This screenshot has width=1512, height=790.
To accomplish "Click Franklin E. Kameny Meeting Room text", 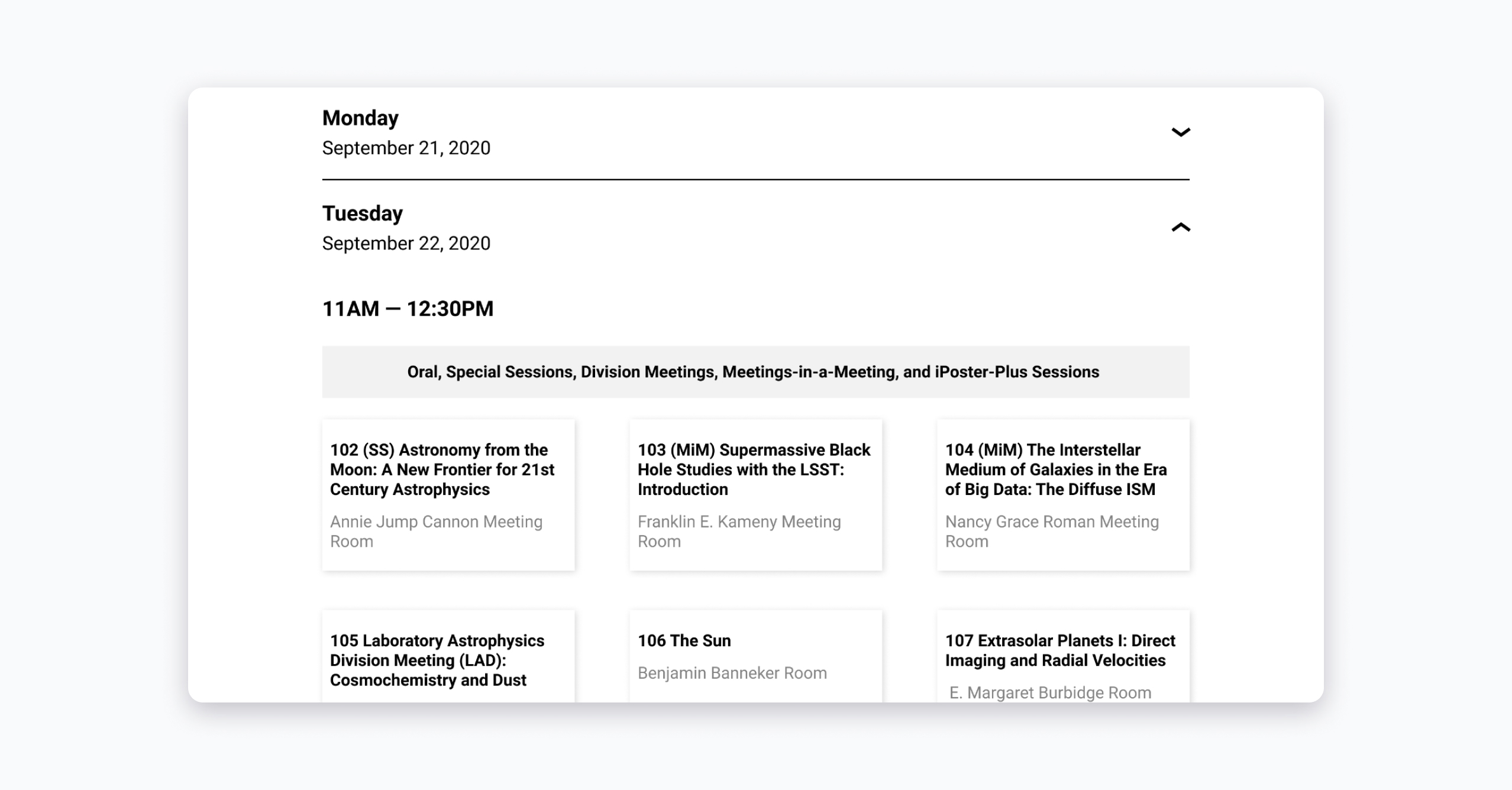I will point(739,532).
